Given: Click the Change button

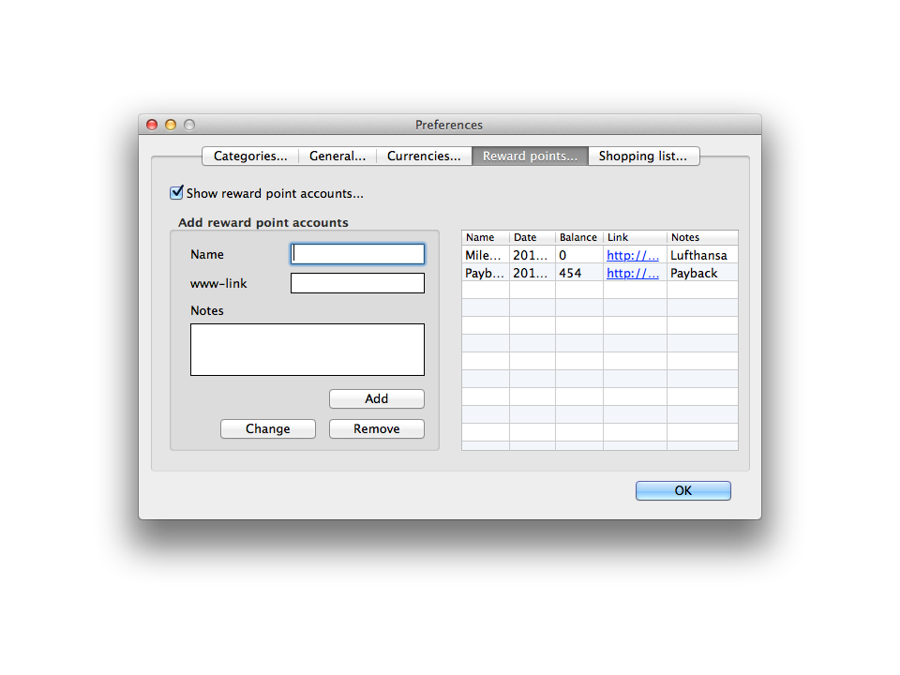Looking at the screenshot, I should [x=268, y=429].
